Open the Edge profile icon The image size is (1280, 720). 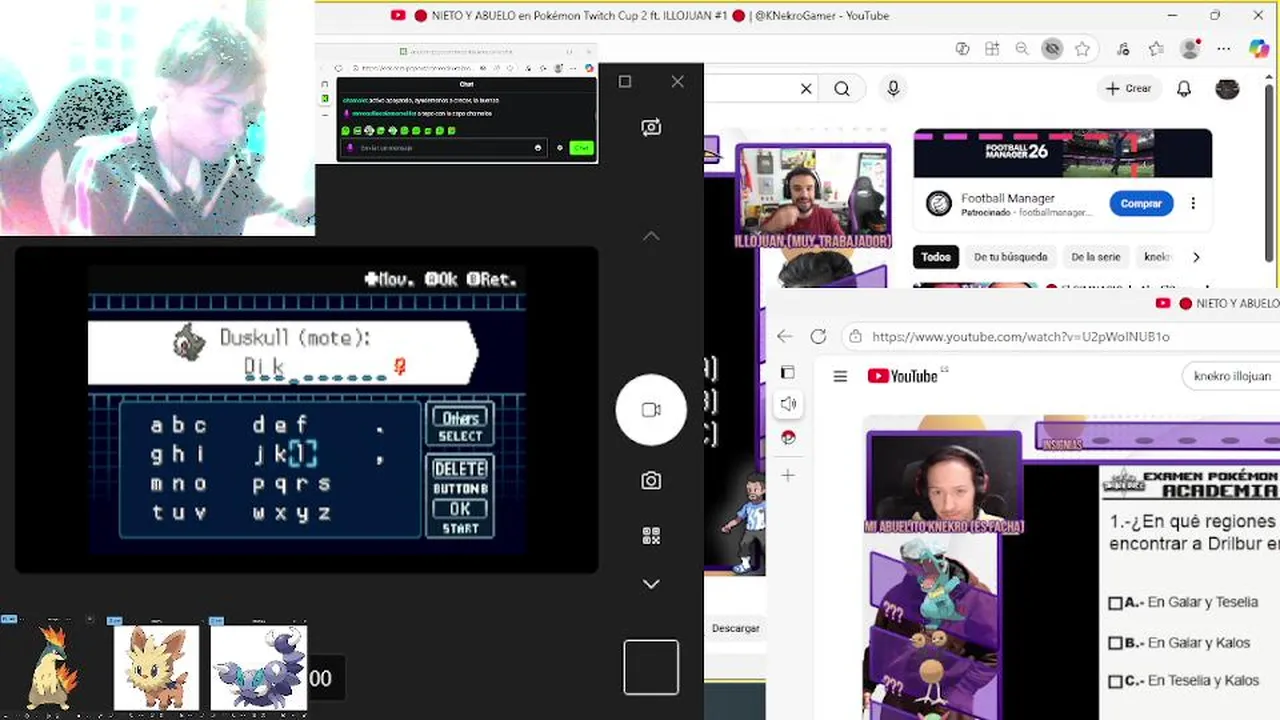[1190, 48]
